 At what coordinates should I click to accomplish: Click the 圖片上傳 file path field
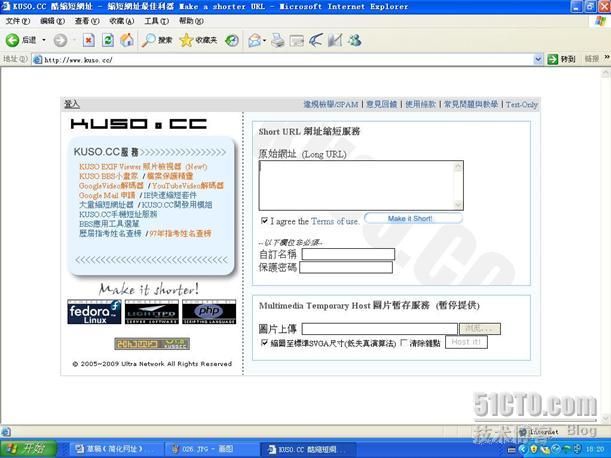380,329
